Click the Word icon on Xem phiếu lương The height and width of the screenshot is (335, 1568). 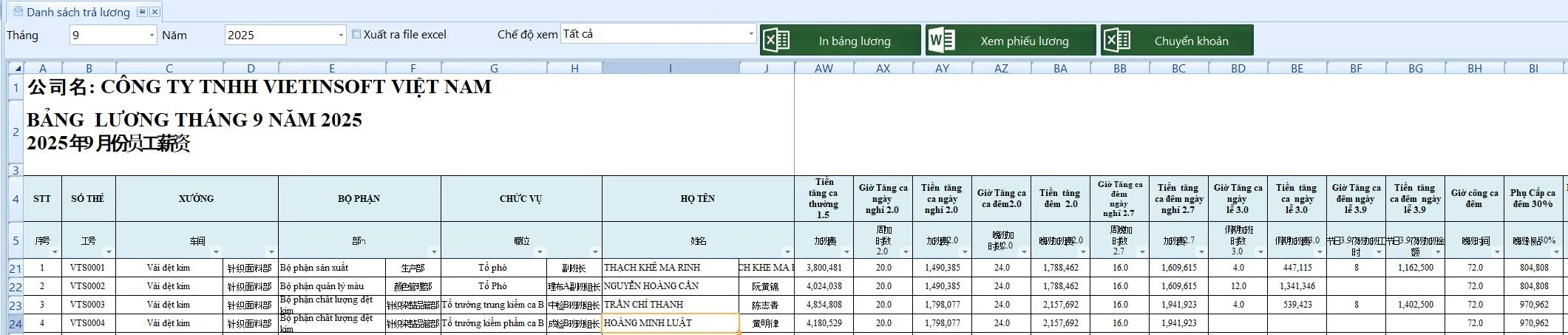click(941, 40)
